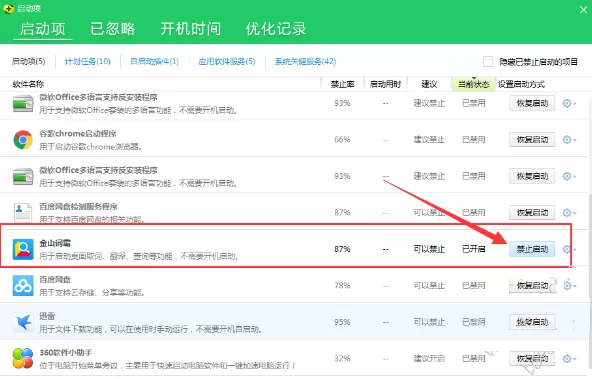592x379 pixels.
Task: Click the 已开启 status text
Action: (x=473, y=249)
